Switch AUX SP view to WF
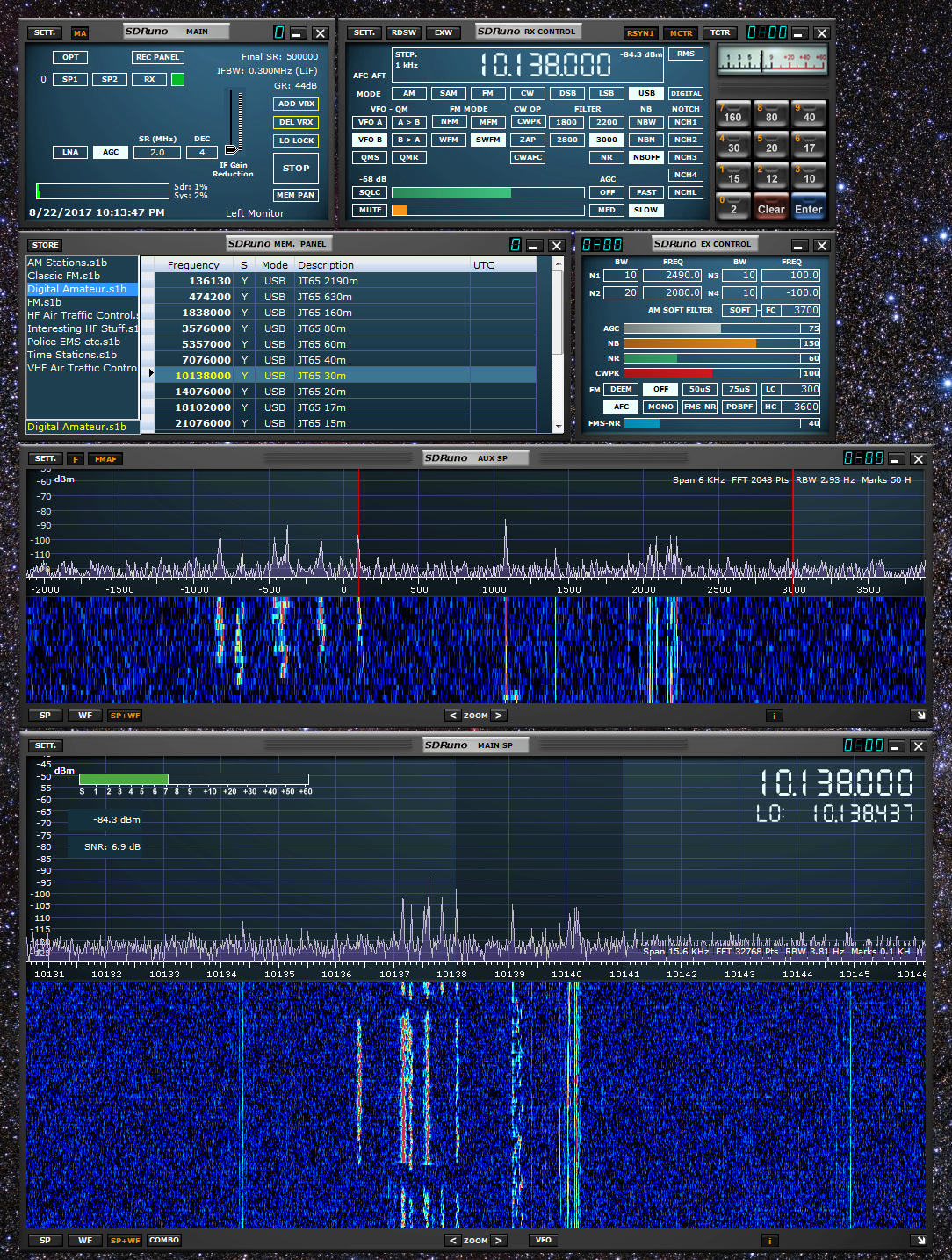Viewport: 952px width, 1260px height. pos(85,716)
